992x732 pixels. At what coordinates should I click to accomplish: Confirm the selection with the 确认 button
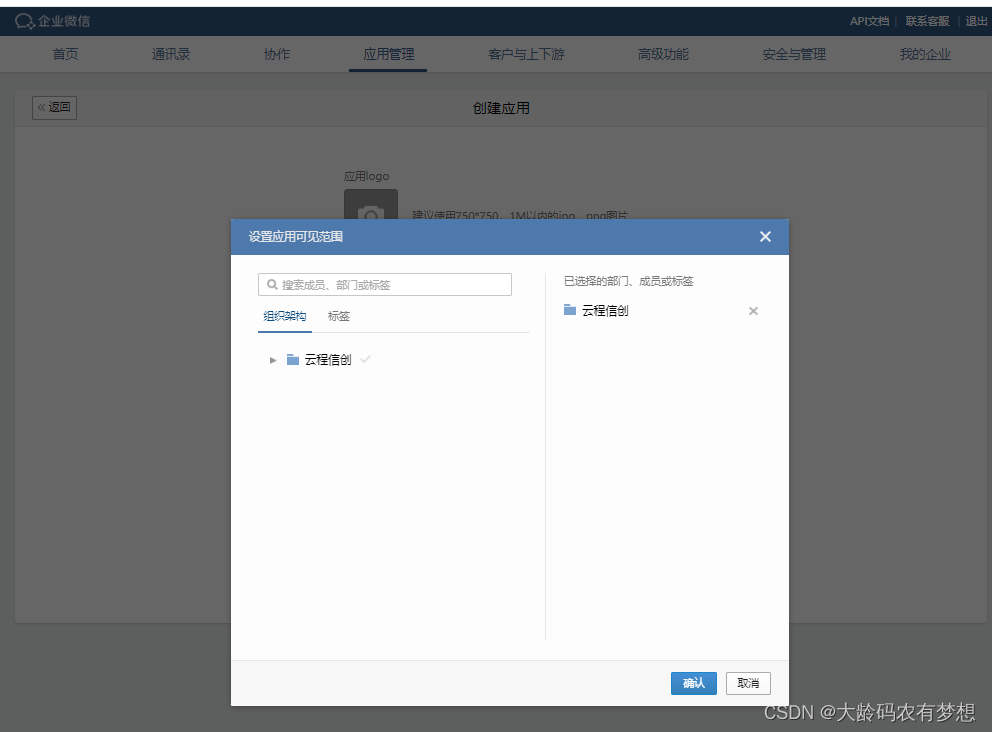pos(693,683)
